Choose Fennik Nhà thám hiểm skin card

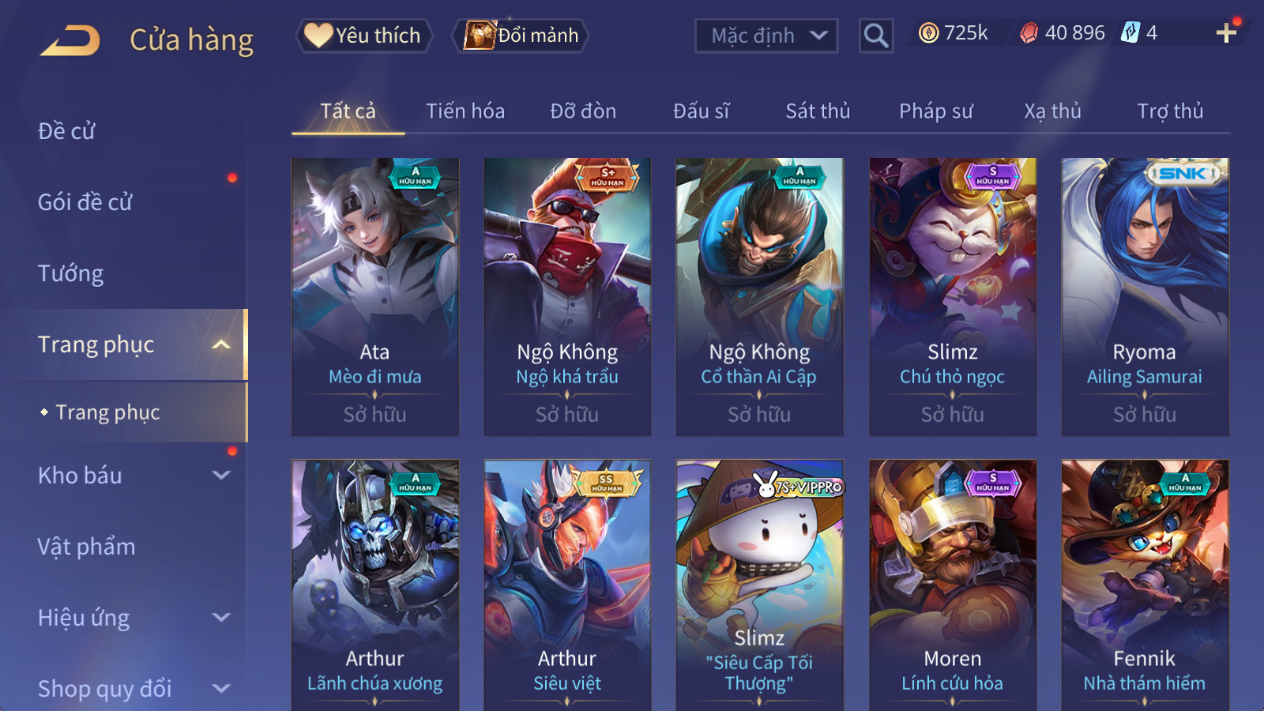click(x=1145, y=585)
